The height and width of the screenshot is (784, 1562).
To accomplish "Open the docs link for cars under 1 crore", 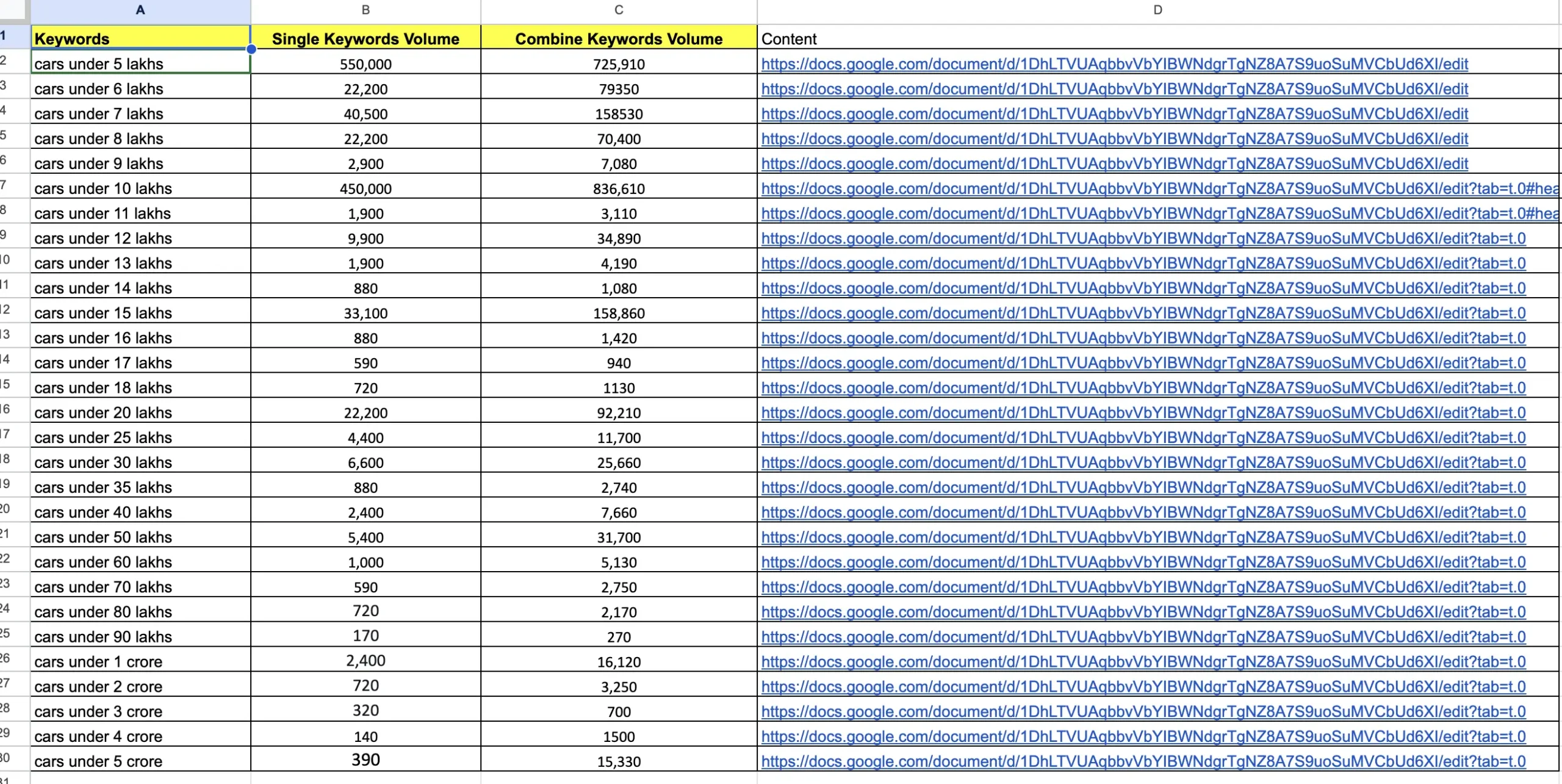I will click(x=1143, y=661).
